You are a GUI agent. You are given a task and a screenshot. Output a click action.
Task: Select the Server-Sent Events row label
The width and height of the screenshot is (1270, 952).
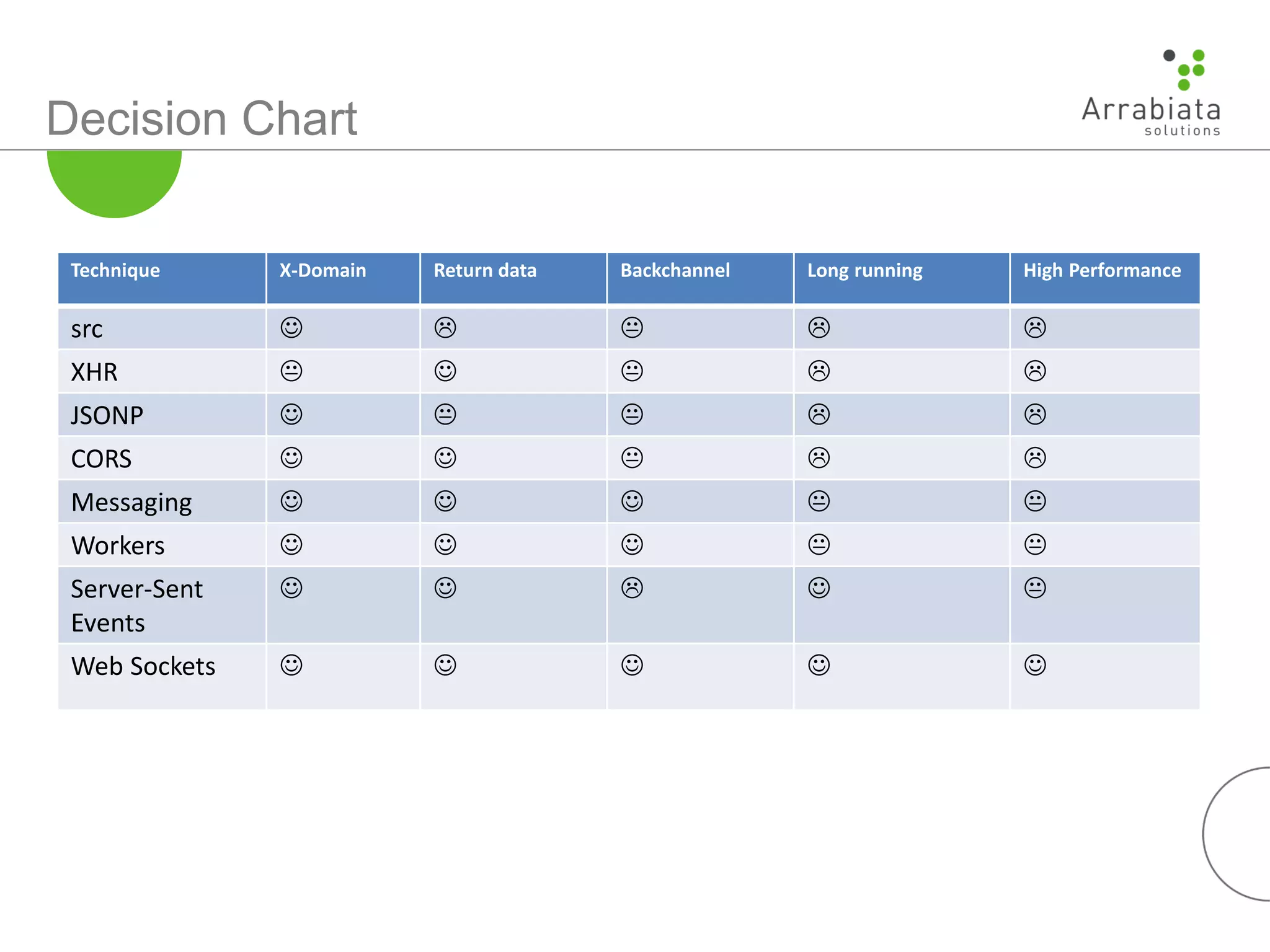(x=137, y=606)
